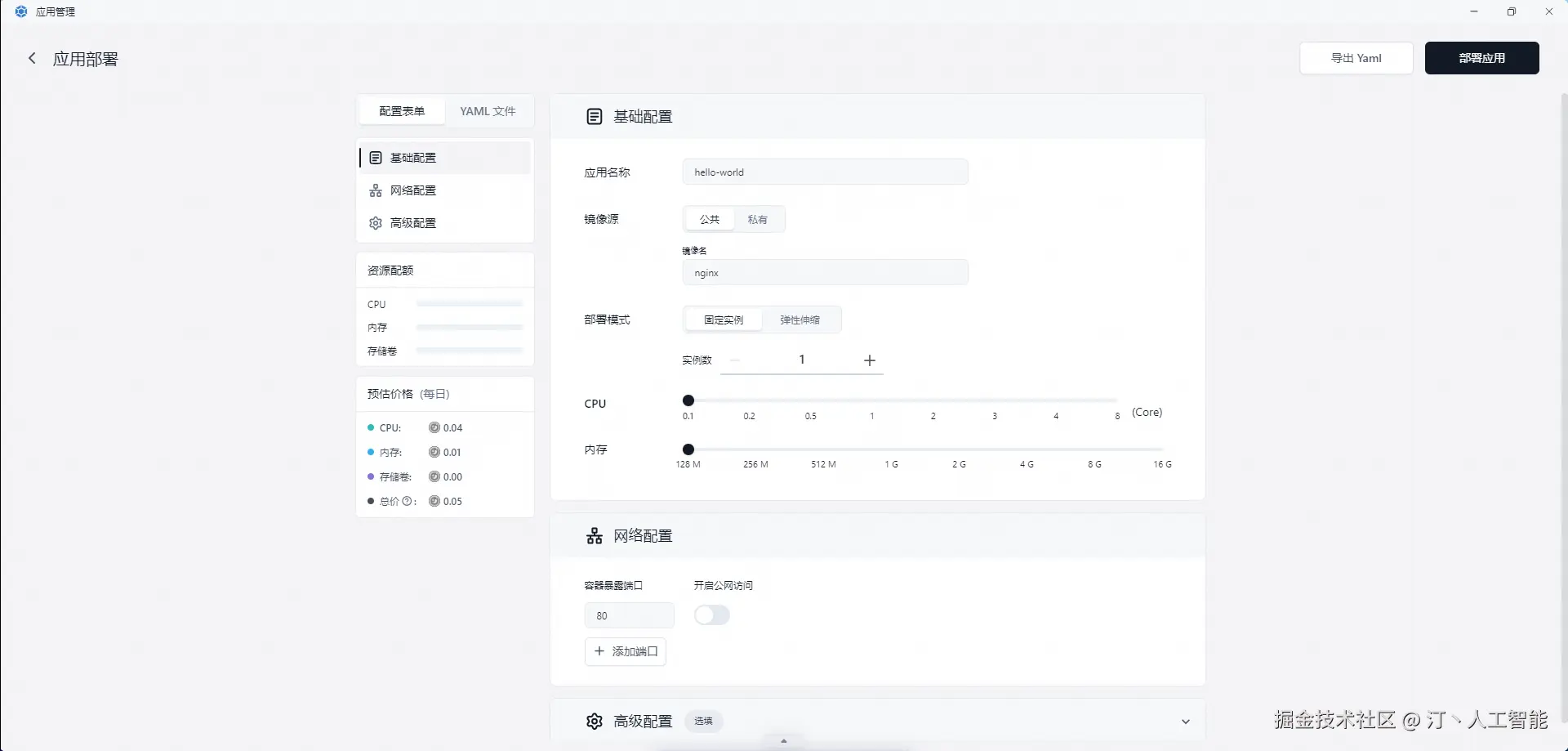Expand 高级配置 section with chevron
The width and height of the screenshot is (1568, 751).
click(x=1186, y=722)
